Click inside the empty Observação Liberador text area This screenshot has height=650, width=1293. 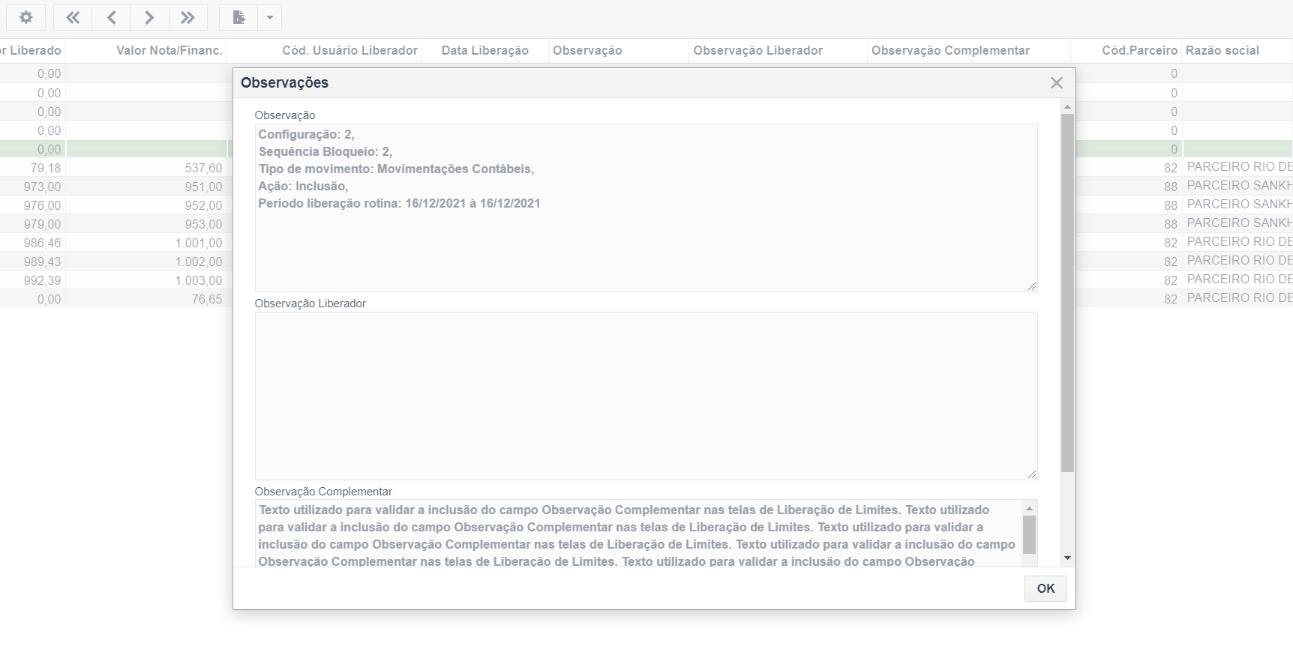(x=646, y=396)
